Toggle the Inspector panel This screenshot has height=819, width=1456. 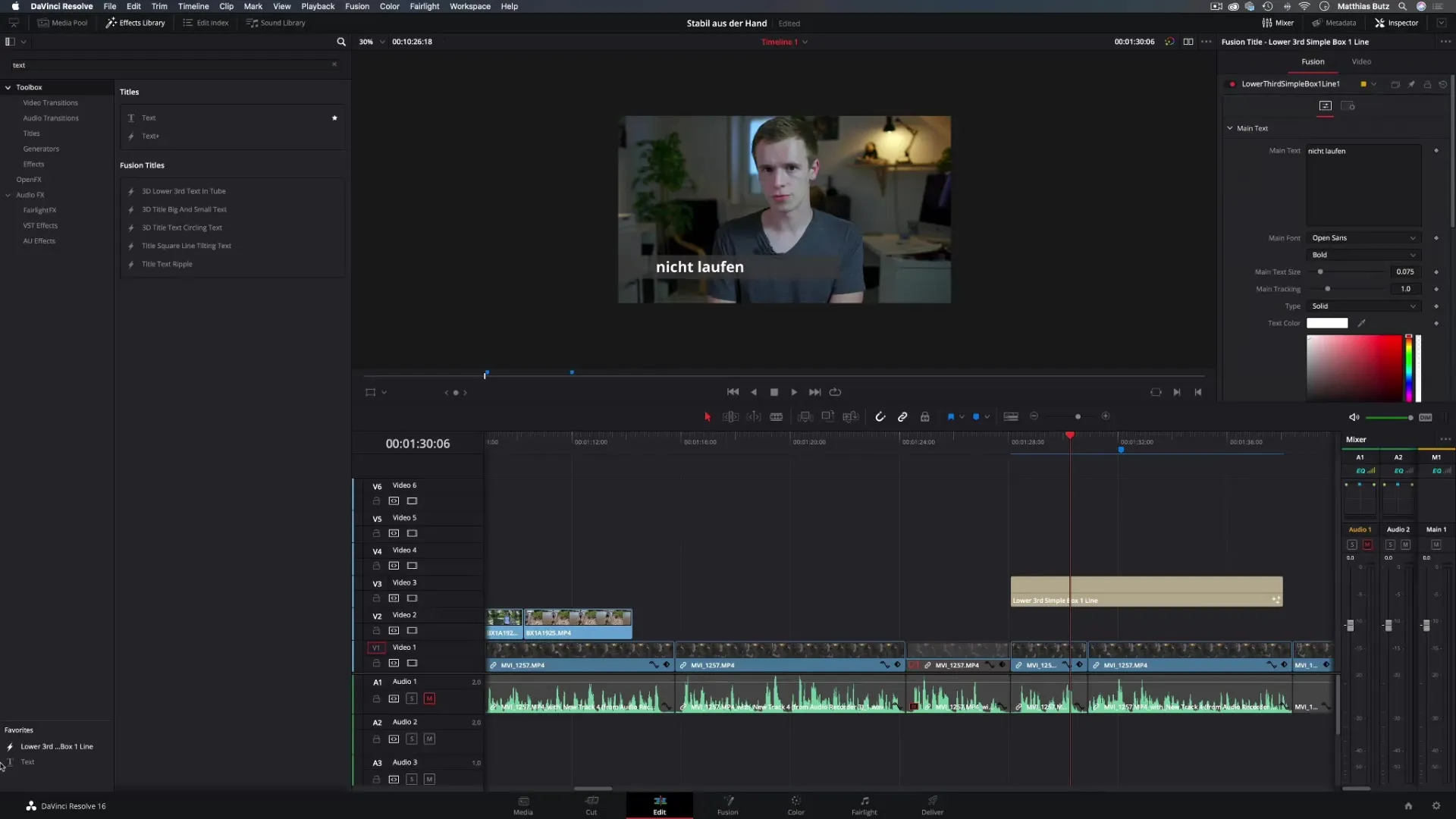1397,23
